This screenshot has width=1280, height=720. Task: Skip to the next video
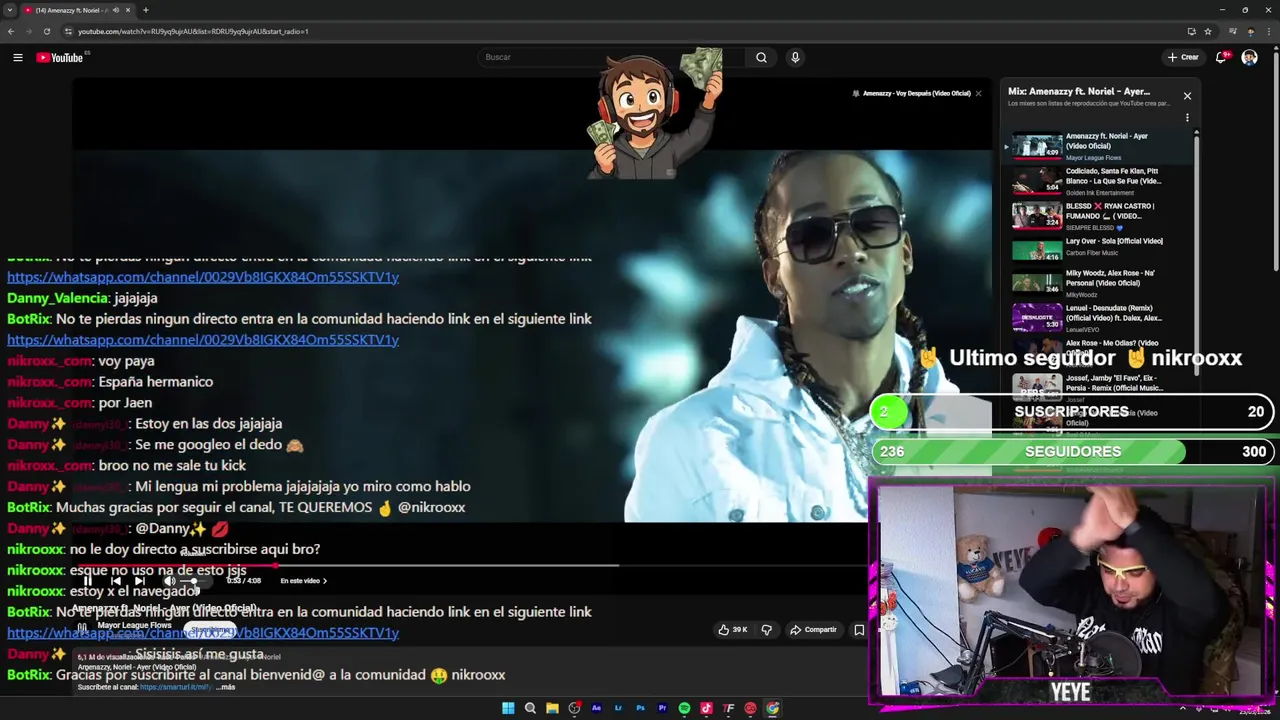click(140, 581)
